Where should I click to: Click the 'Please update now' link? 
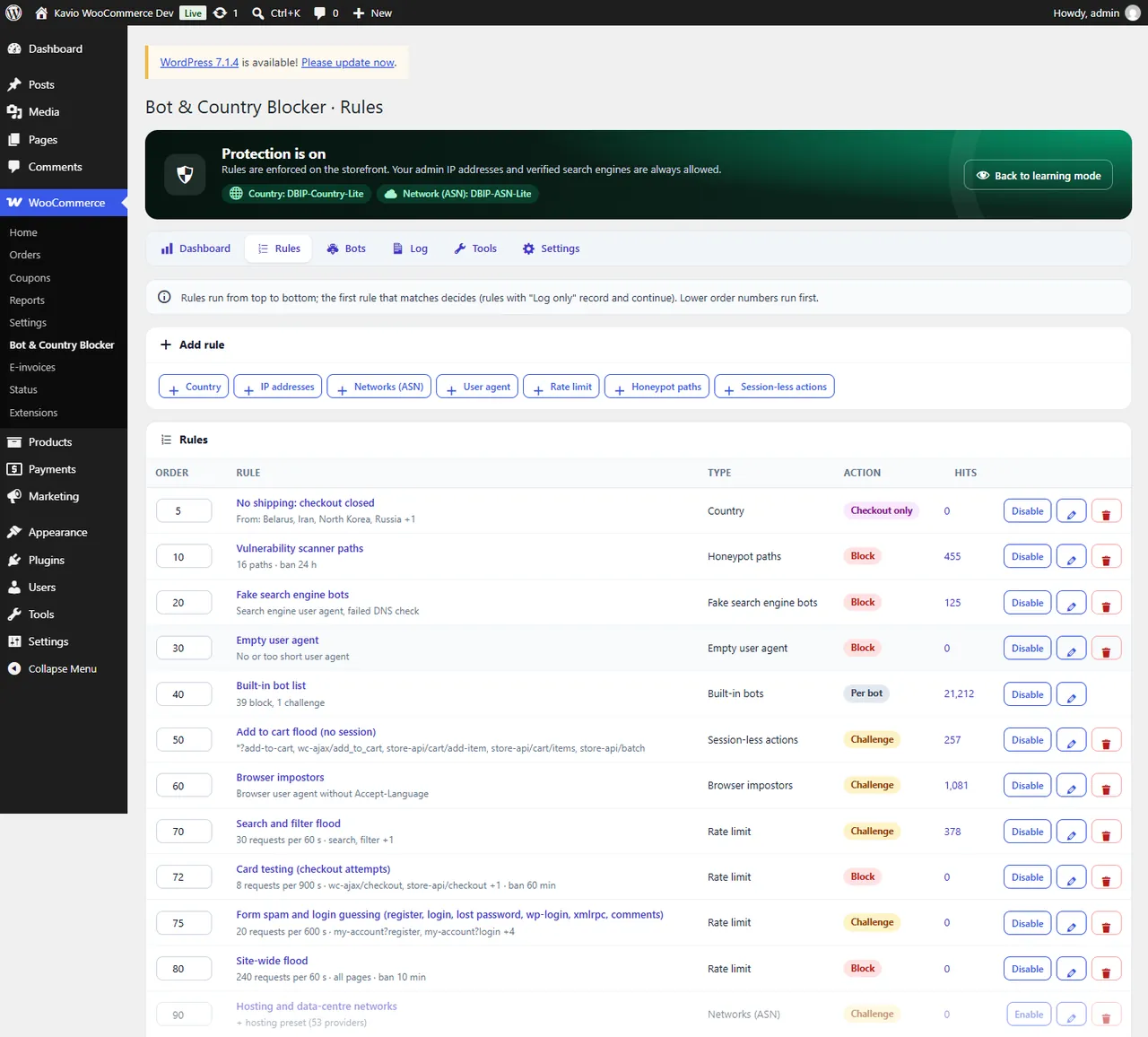pyautogui.click(x=348, y=62)
